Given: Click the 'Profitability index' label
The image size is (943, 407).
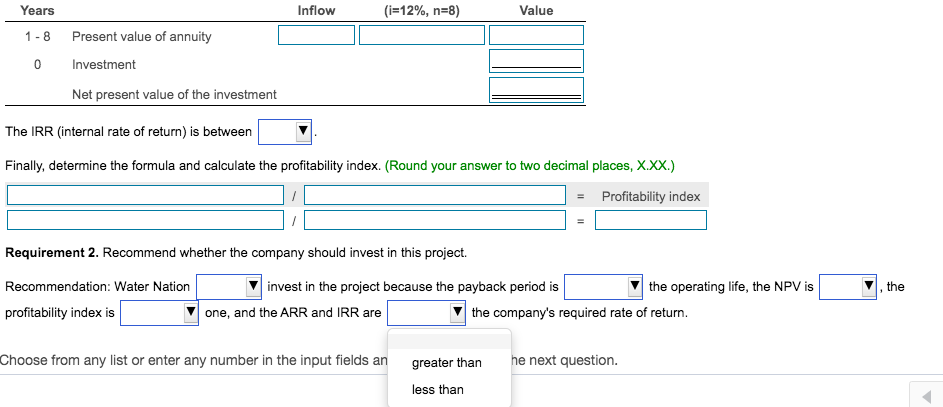Looking at the screenshot, I should (x=651, y=197).
